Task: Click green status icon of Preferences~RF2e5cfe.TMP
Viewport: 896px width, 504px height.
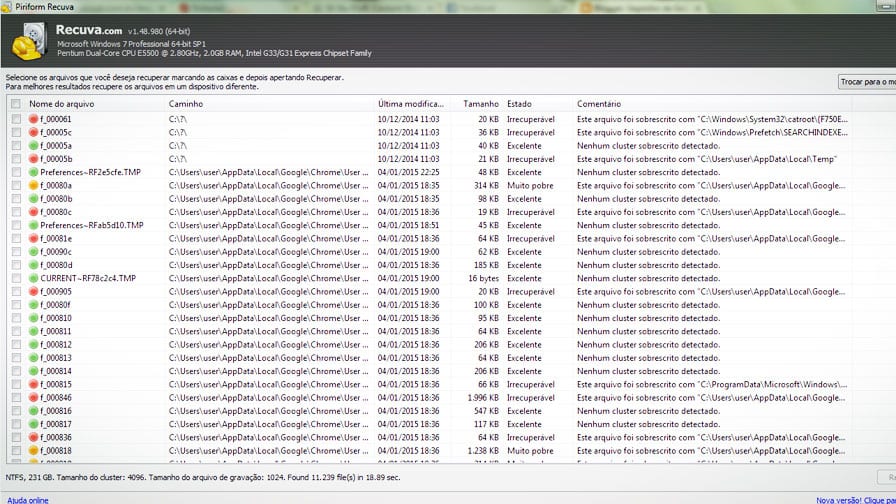Action: tap(34, 172)
